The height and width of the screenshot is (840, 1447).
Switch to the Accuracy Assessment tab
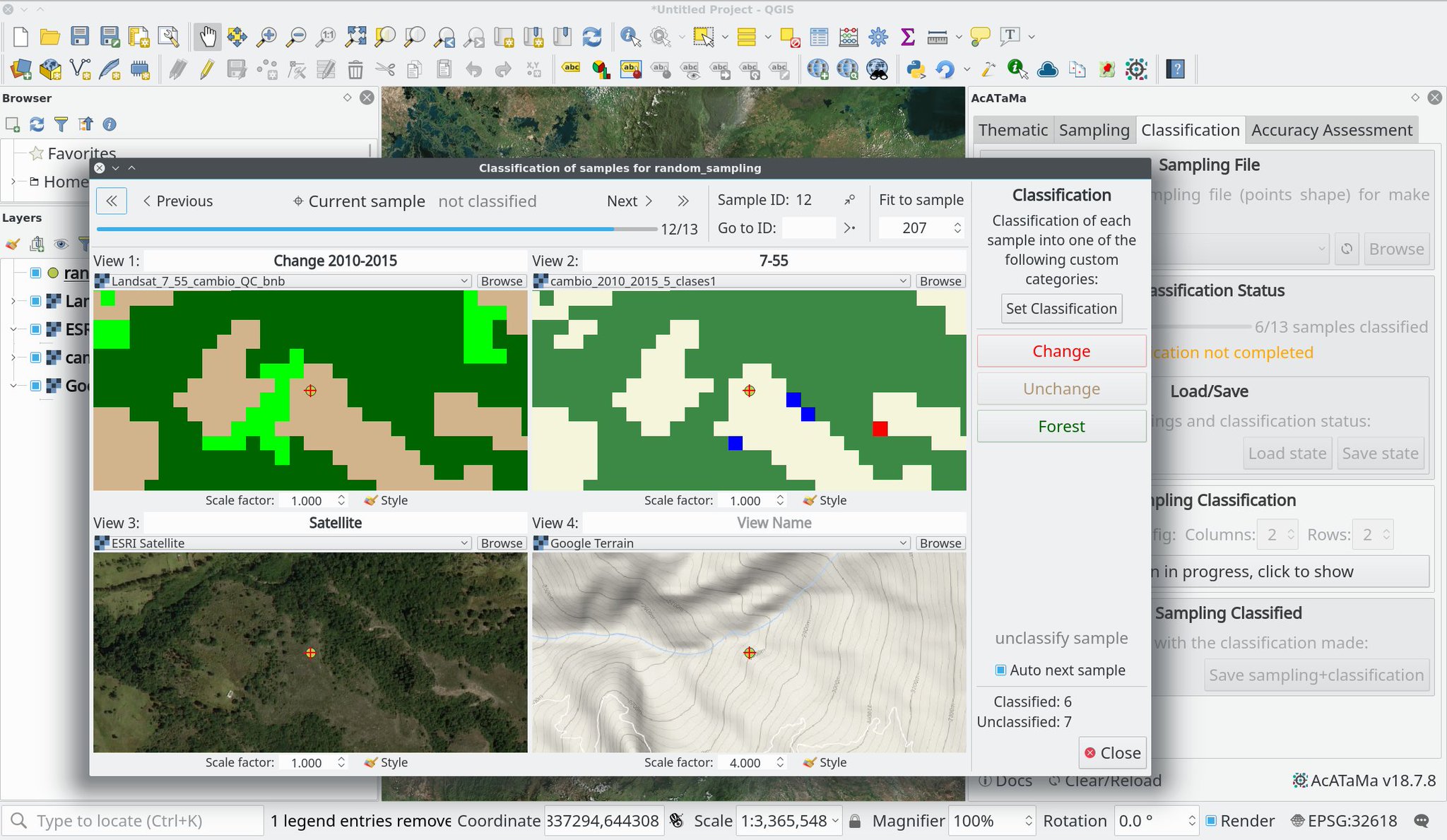pos(1331,130)
